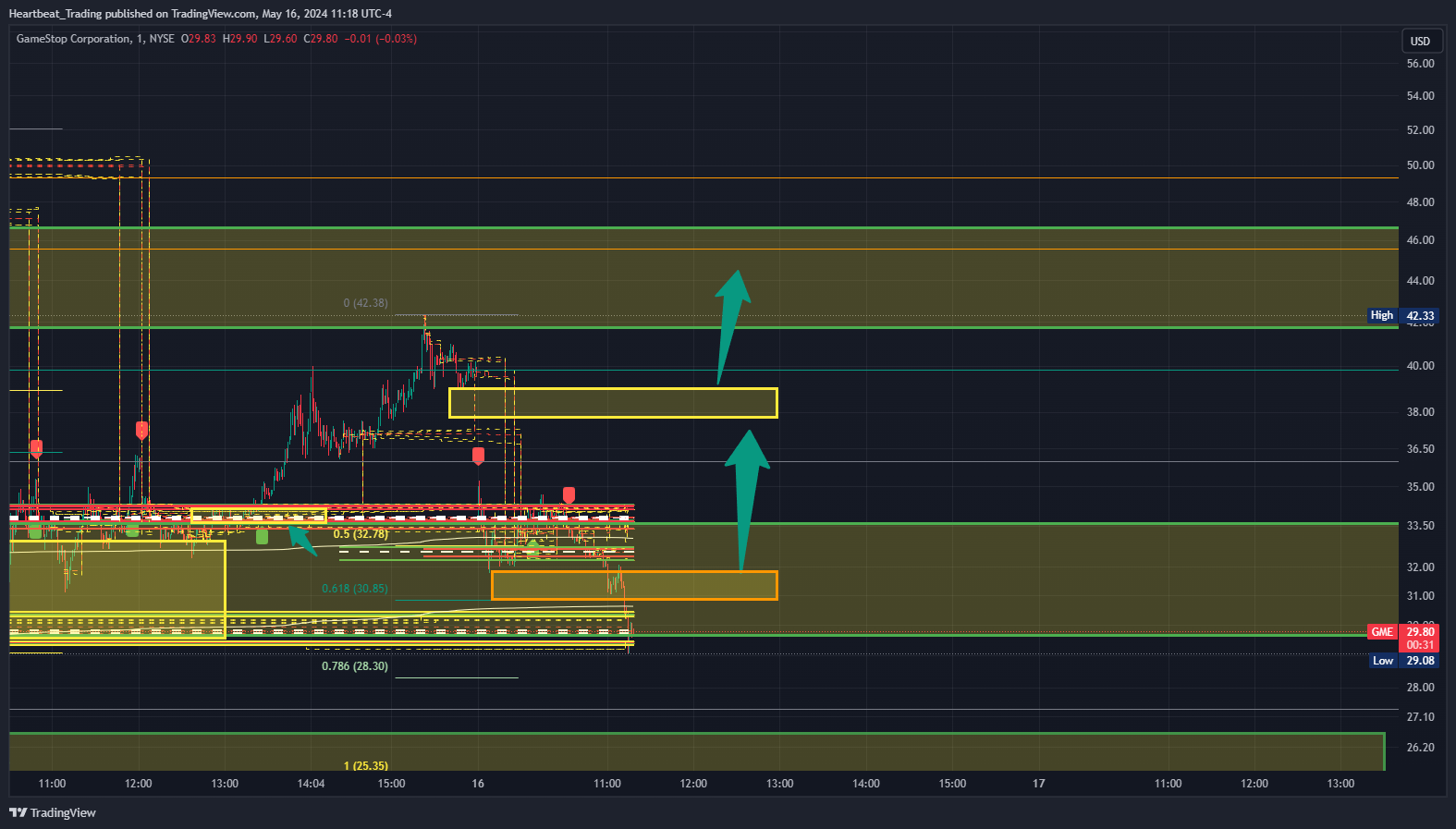Image resolution: width=1456 pixels, height=829 pixels.
Task: Click the 40.00 price axis label
Action: pos(1420,366)
